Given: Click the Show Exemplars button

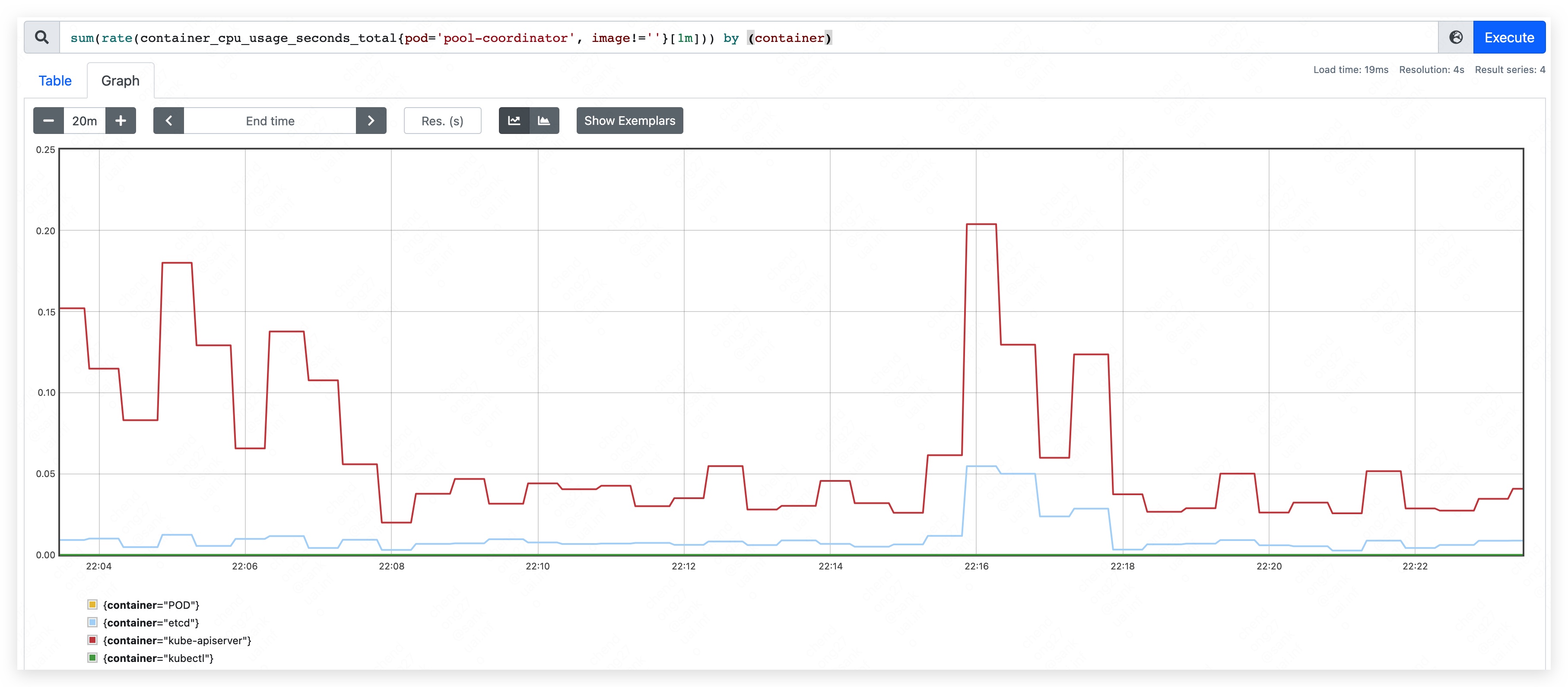Looking at the screenshot, I should pos(629,121).
